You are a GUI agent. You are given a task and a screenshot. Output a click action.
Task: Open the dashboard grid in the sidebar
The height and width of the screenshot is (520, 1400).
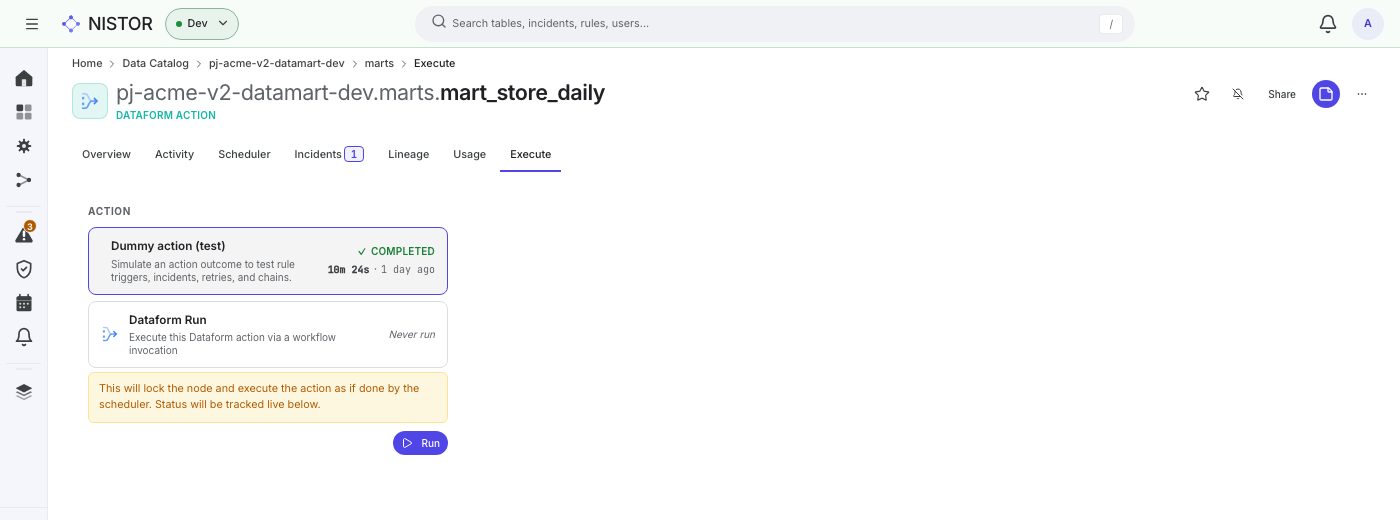point(24,112)
